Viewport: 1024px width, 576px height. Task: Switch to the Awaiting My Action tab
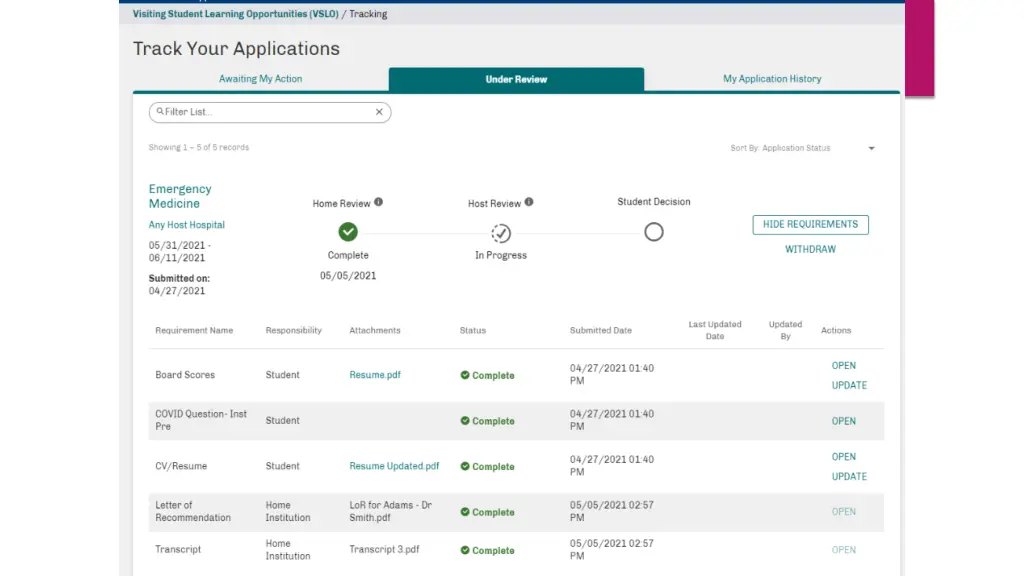[261, 79]
